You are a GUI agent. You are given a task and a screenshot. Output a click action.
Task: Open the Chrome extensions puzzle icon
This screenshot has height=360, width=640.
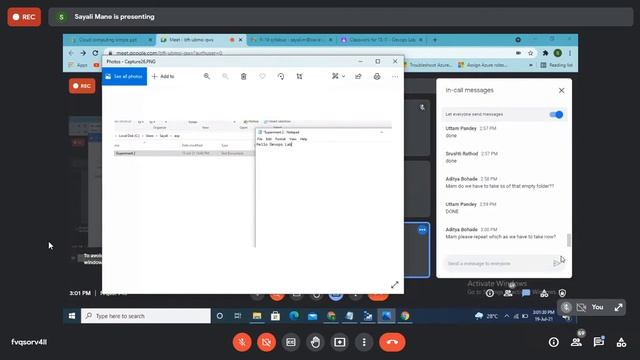coord(545,53)
